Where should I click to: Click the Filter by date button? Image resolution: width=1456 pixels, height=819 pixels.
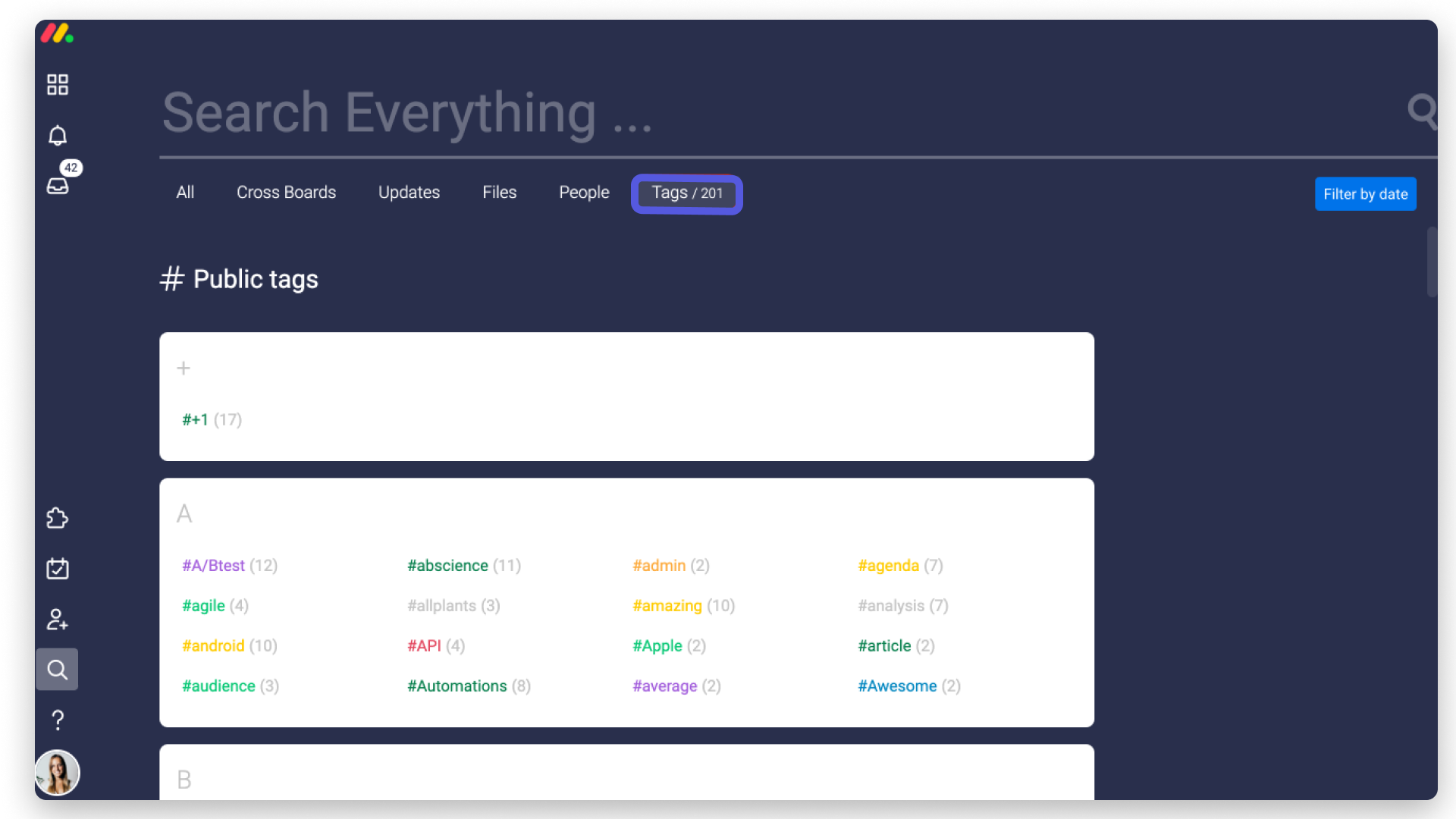click(x=1365, y=194)
